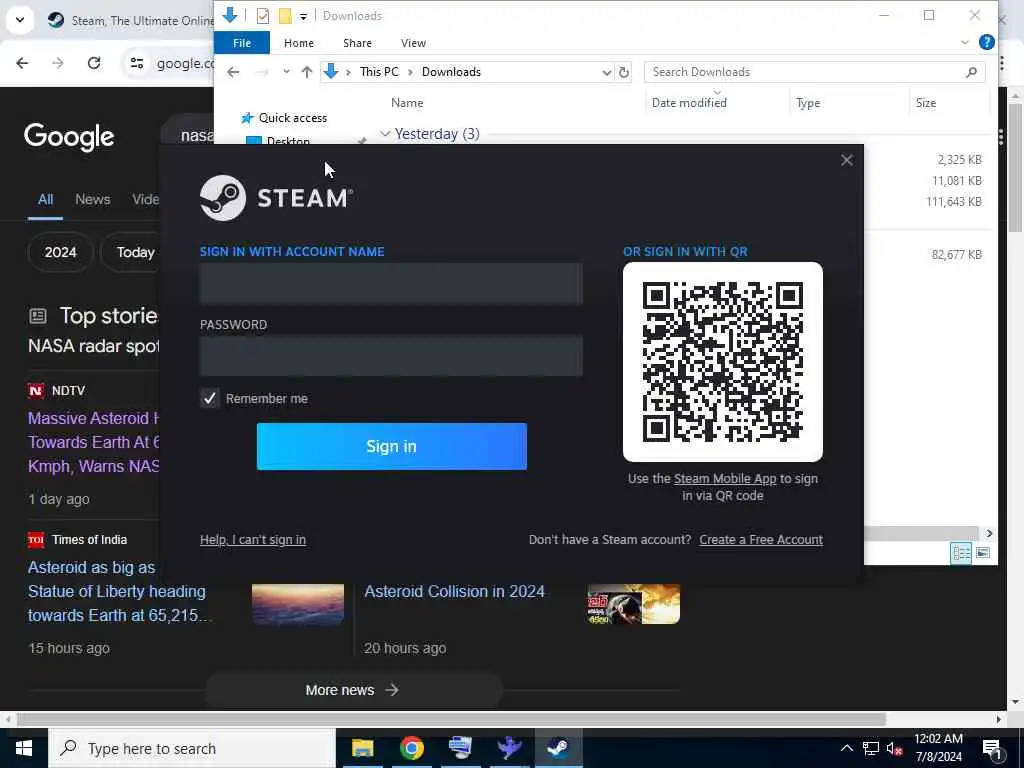The image size is (1024, 768).
Task: Switch to the News tab on Google
Action: point(93,199)
